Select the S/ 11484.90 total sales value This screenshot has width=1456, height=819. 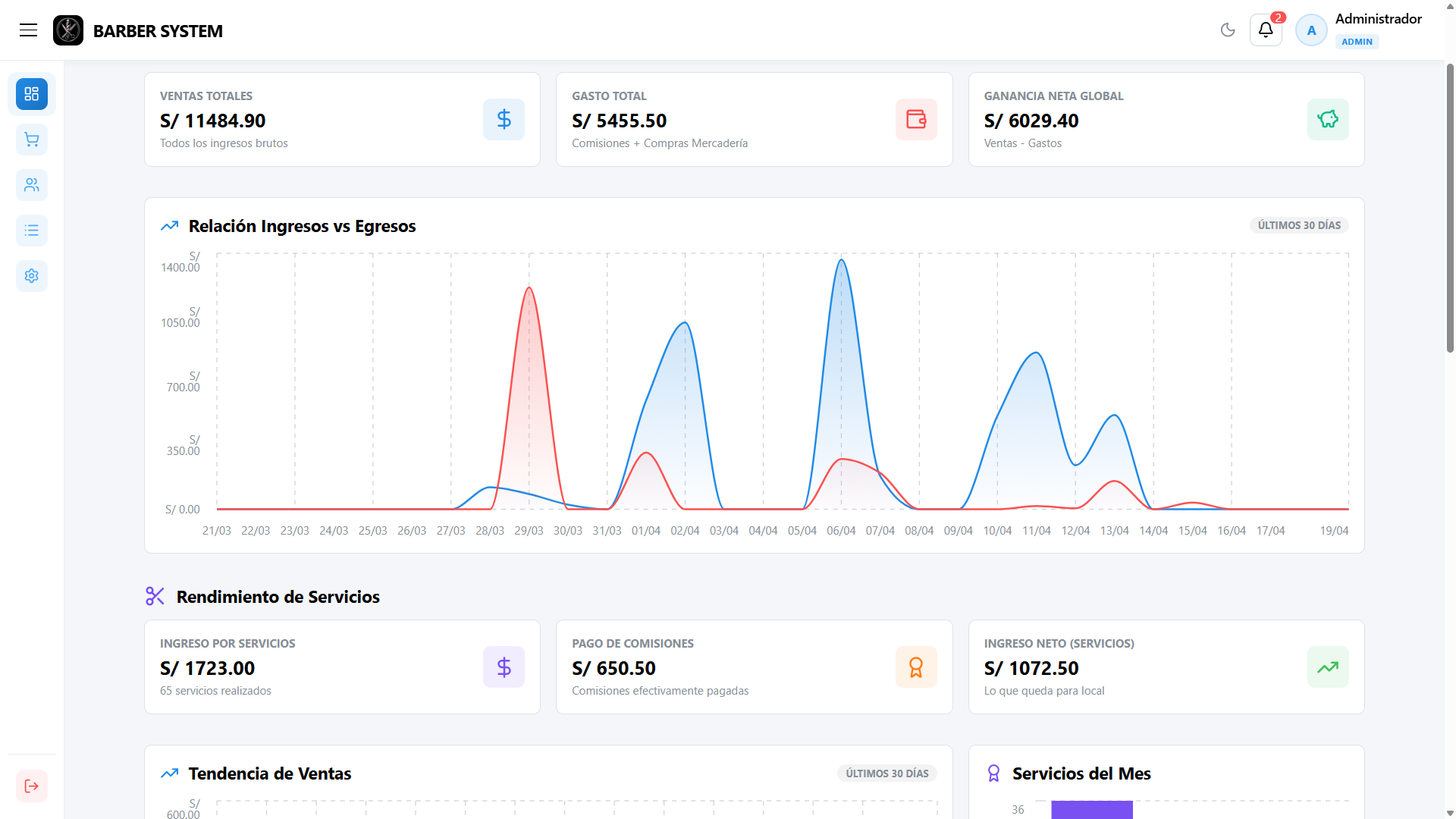point(213,121)
